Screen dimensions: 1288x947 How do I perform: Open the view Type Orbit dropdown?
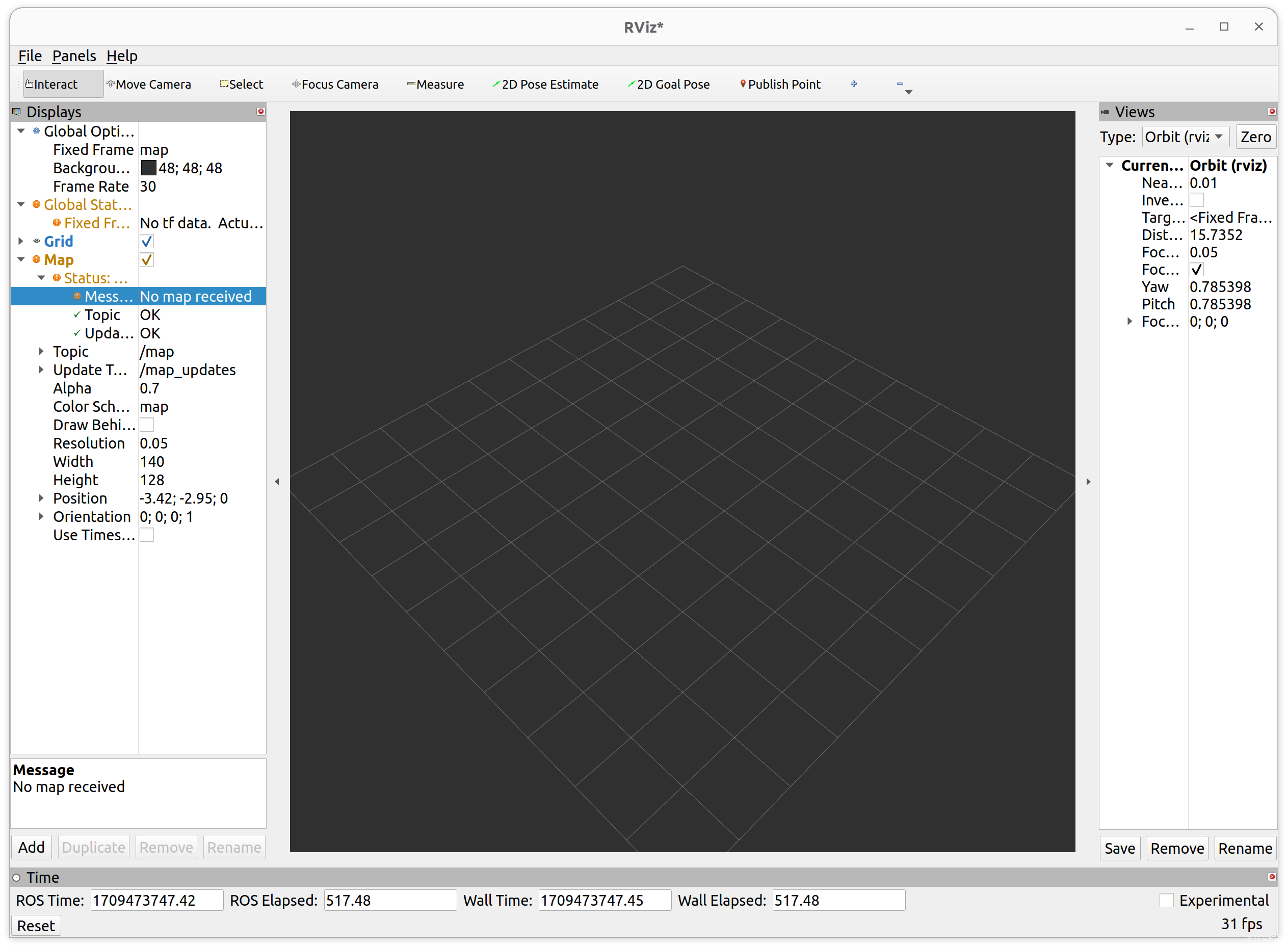(1185, 137)
